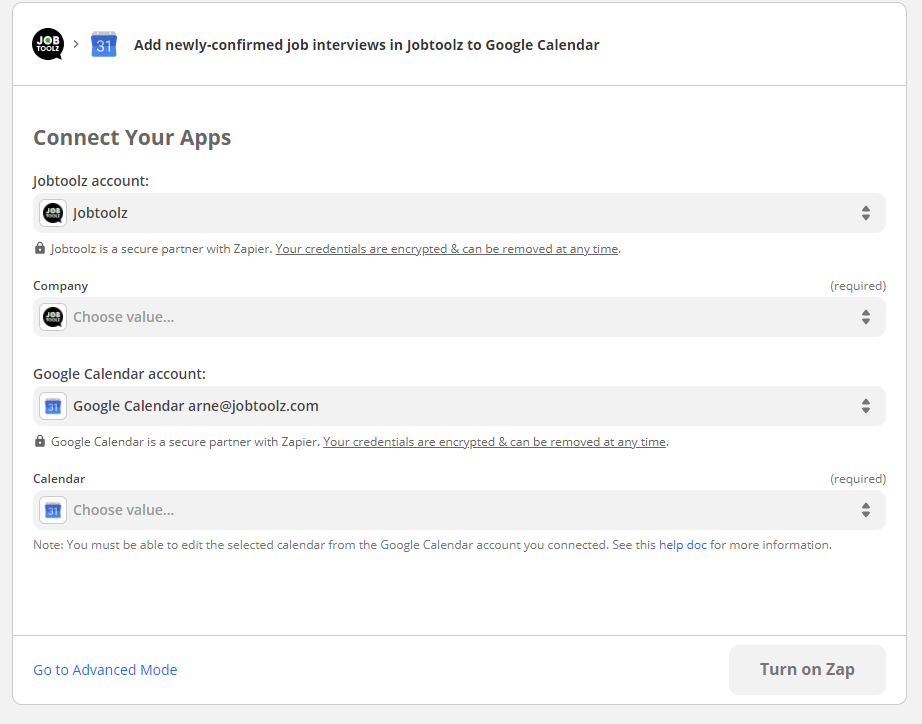
Task: Click the '(required)' note beside Calendar
Action: click(x=858, y=479)
